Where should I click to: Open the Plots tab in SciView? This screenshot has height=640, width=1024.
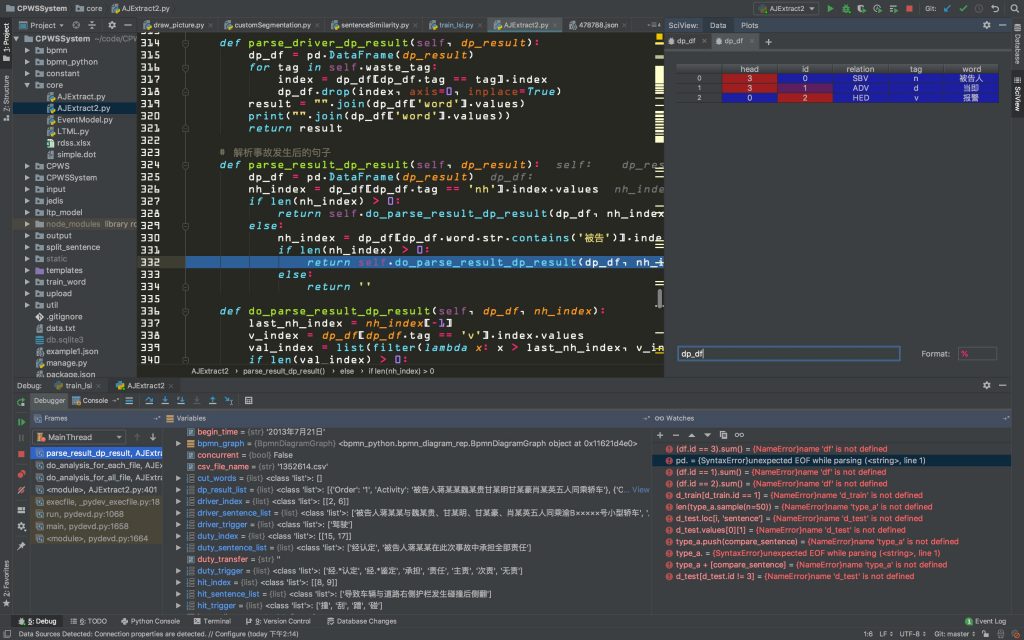[x=749, y=25]
